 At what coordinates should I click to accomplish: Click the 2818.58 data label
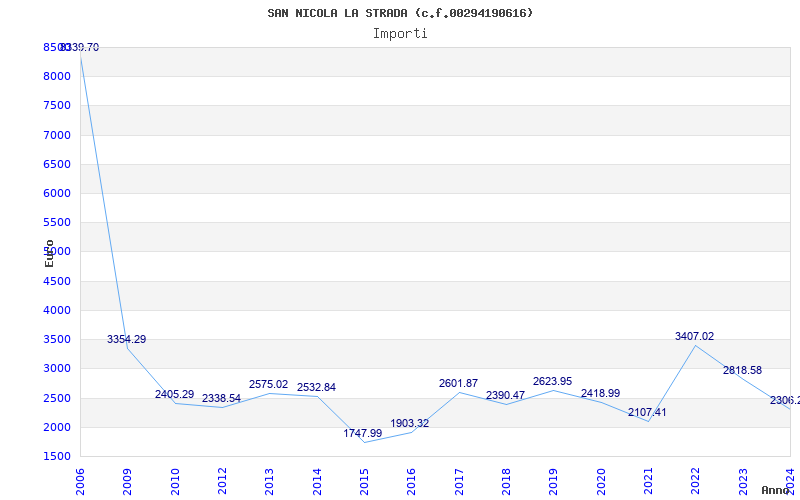coord(742,370)
